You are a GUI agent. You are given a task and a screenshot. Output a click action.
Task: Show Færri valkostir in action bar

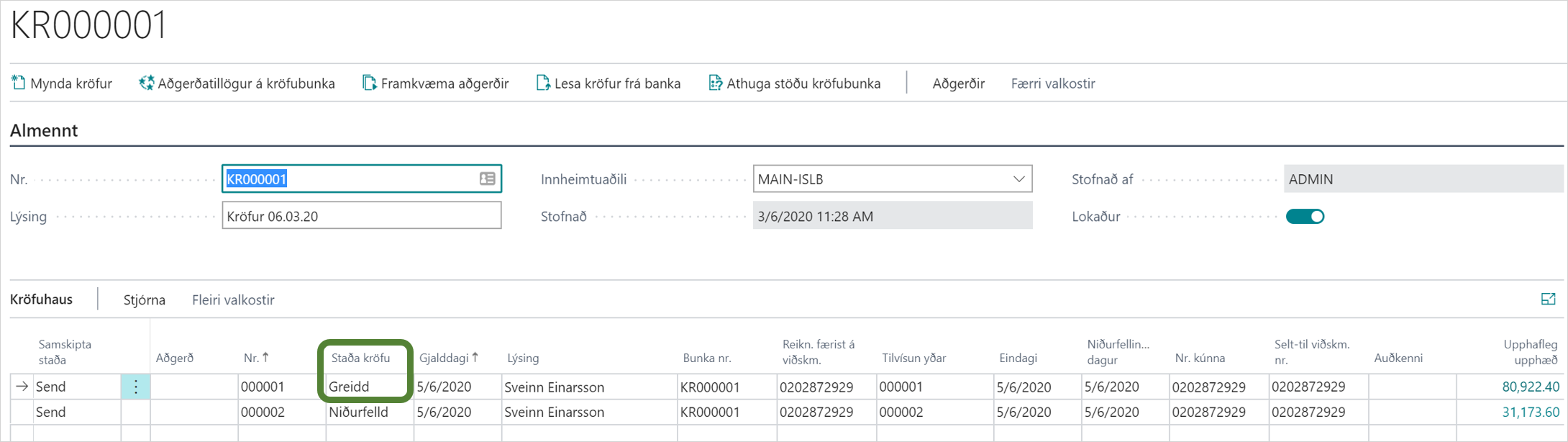point(1052,84)
